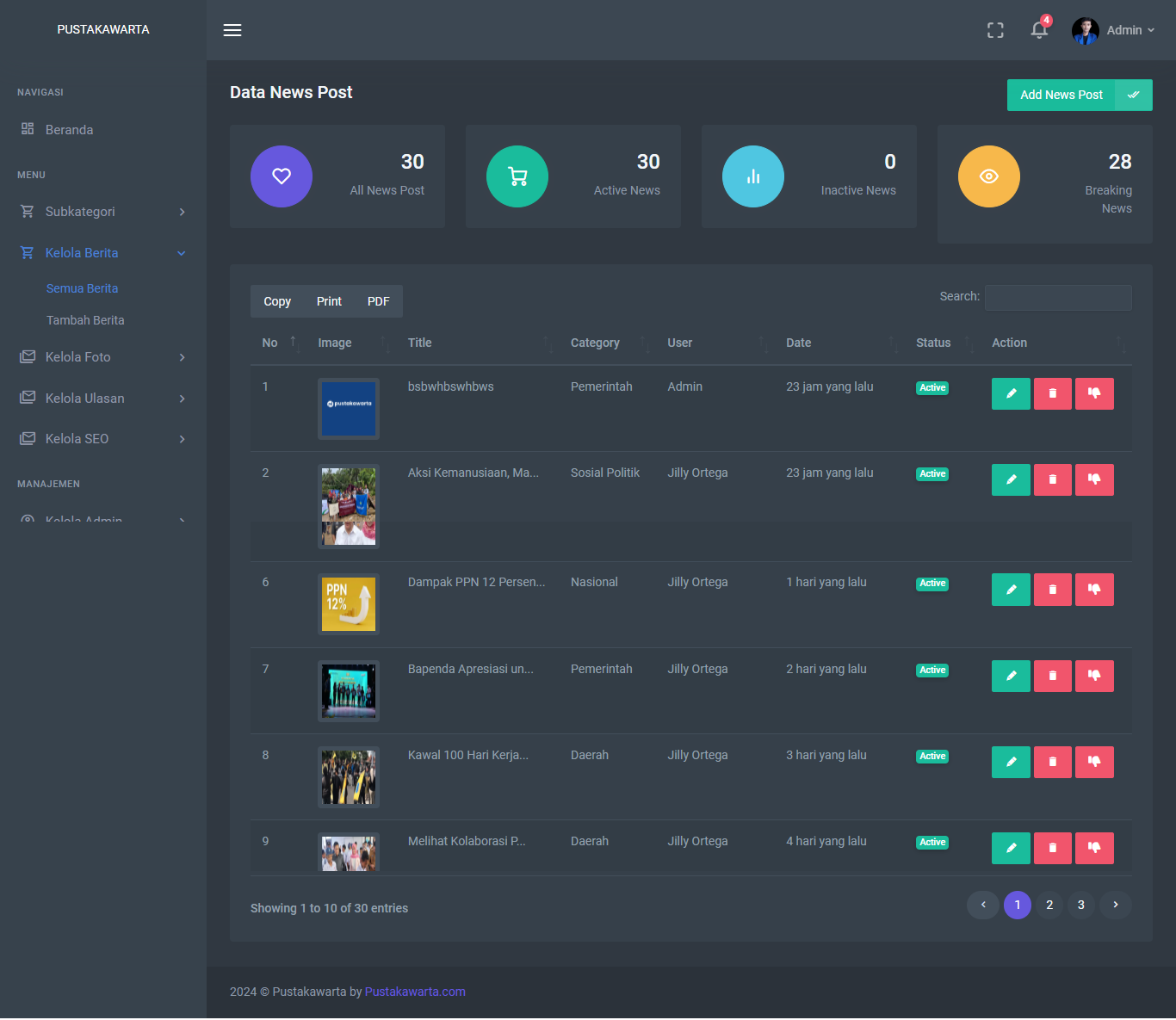
Task: Sort table by Category column
Action: pos(608,343)
